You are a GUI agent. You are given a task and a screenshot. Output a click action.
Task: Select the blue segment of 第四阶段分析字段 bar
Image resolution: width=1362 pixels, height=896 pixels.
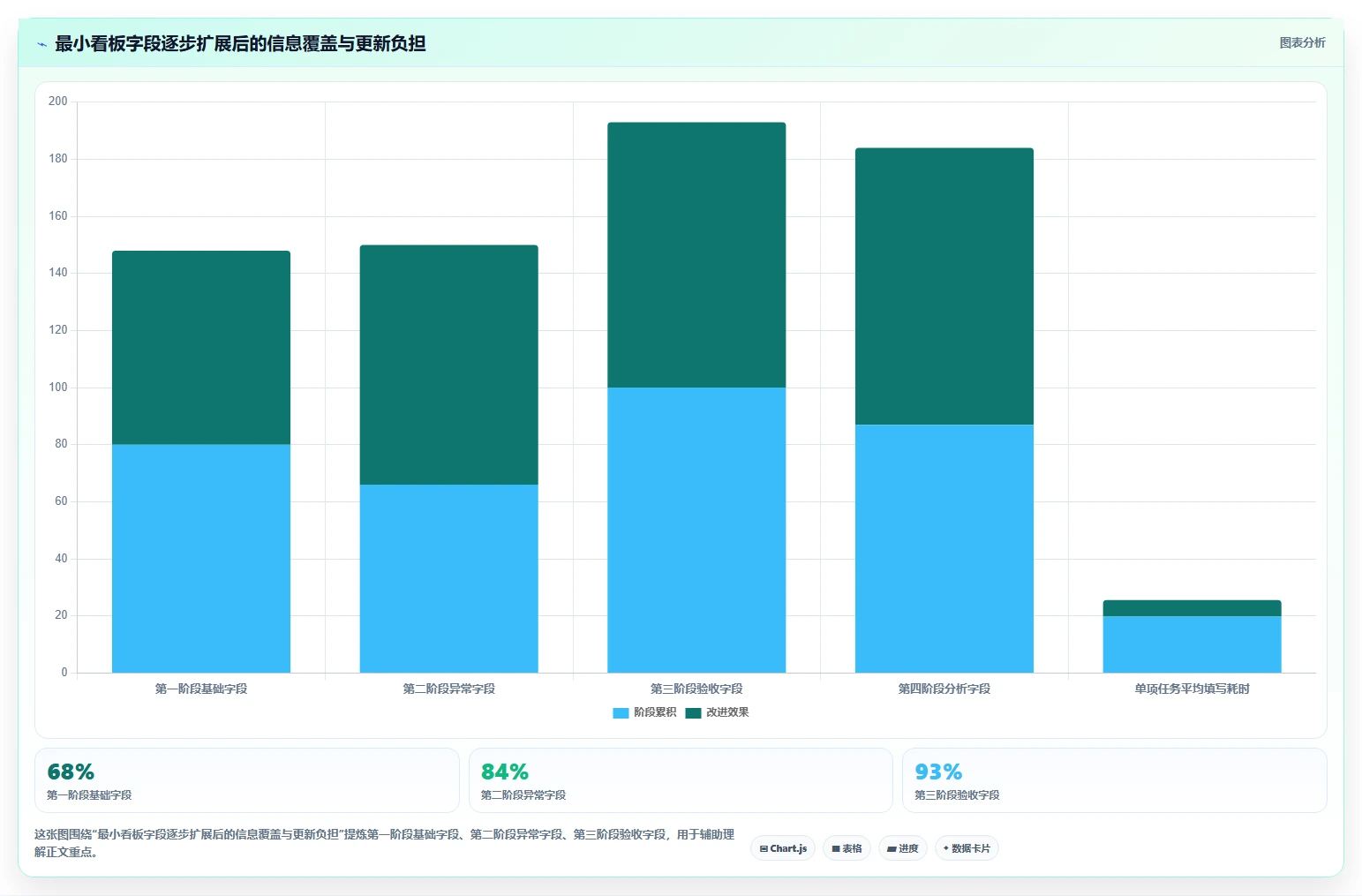[x=944, y=548]
